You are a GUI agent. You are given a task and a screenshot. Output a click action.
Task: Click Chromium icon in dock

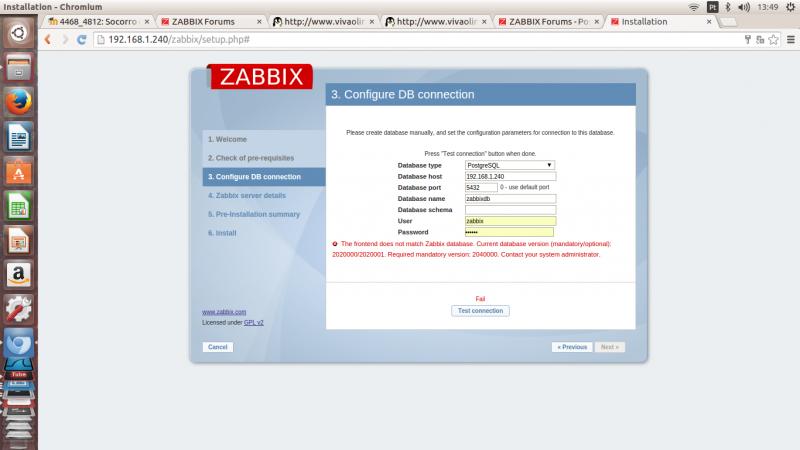point(18,343)
